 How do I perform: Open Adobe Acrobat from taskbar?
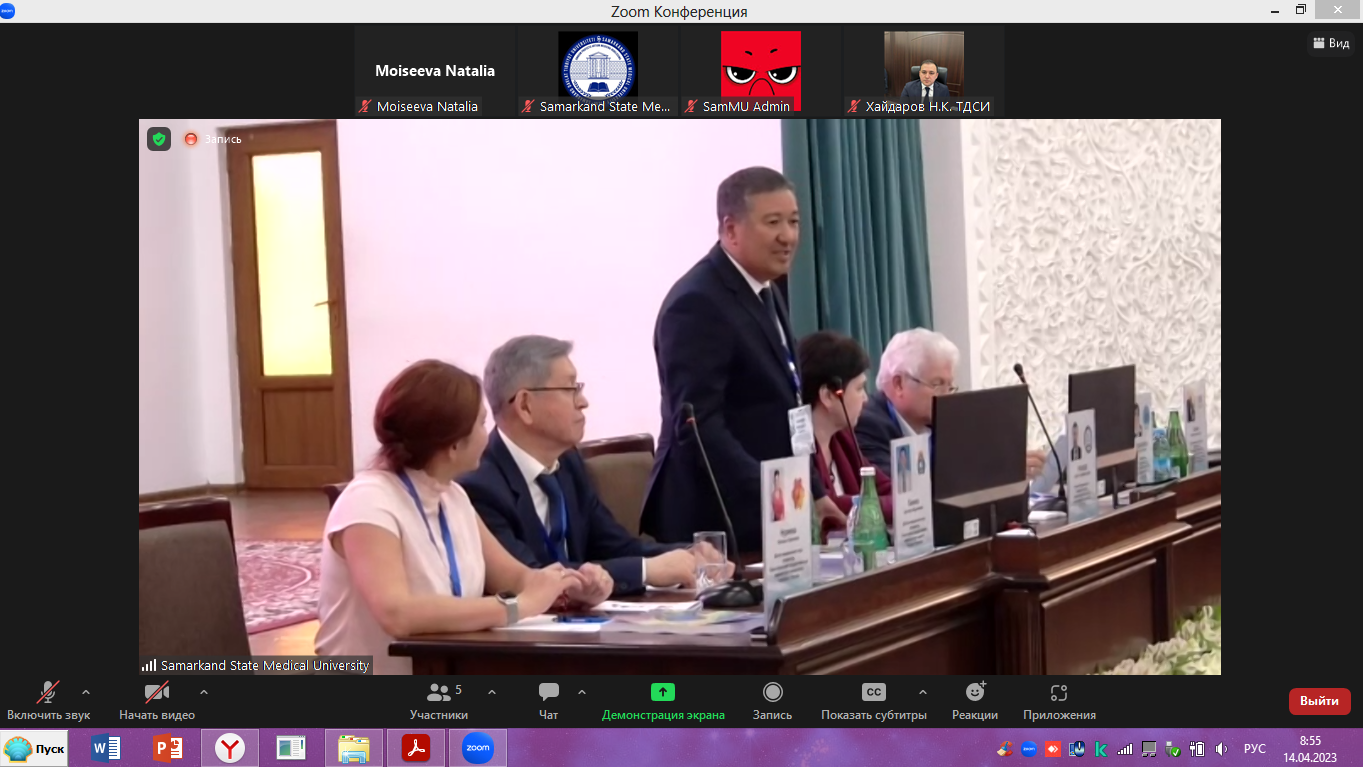[x=416, y=748]
